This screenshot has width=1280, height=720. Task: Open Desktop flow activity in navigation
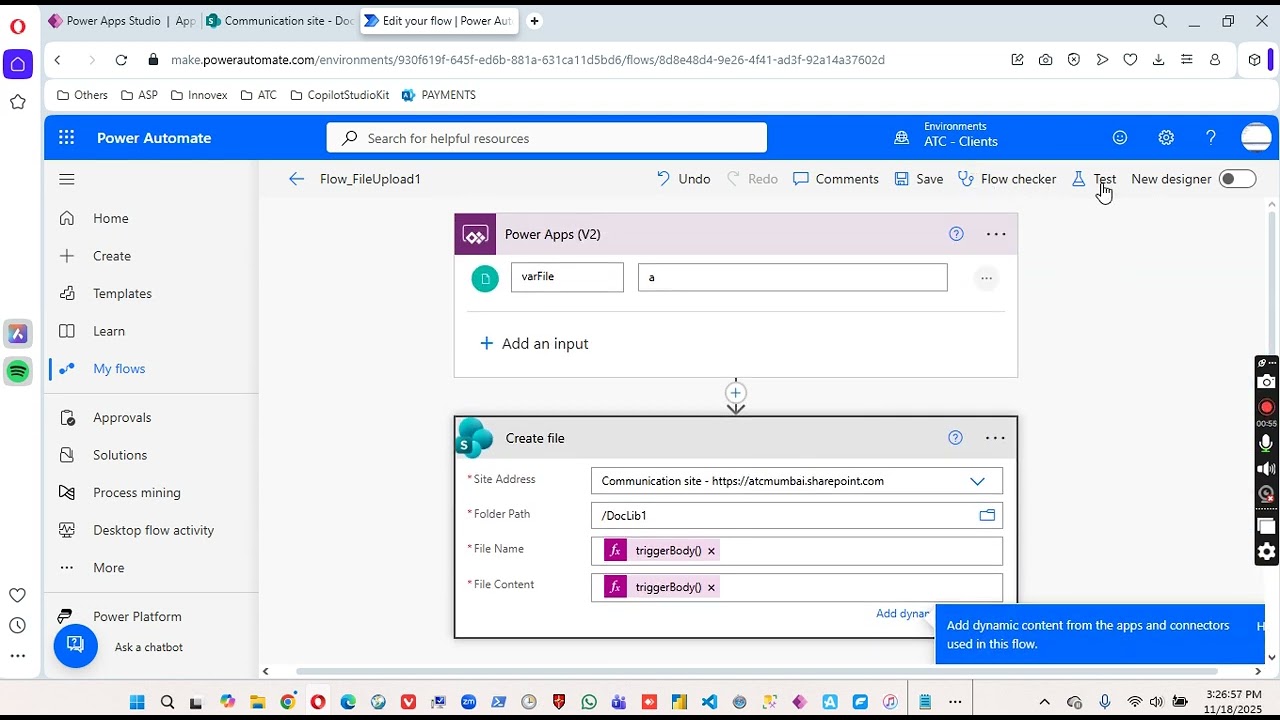click(x=153, y=530)
